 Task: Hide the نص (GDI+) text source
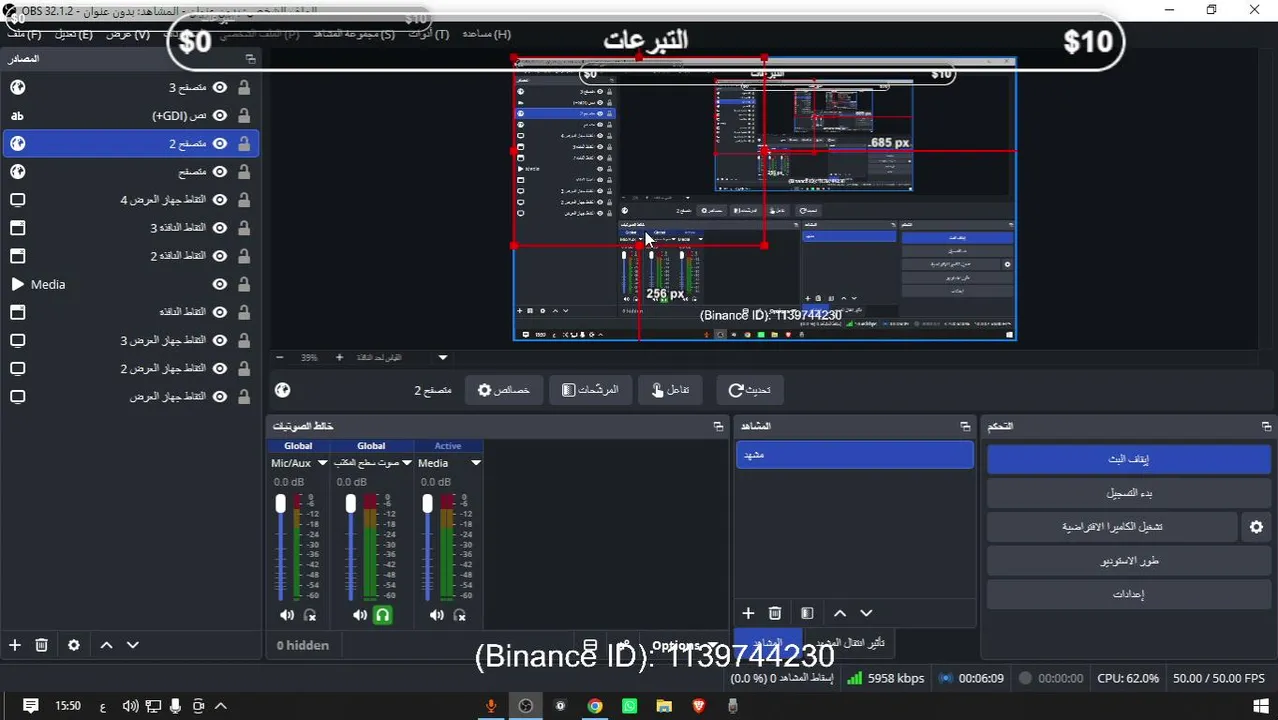coord(220,115)
